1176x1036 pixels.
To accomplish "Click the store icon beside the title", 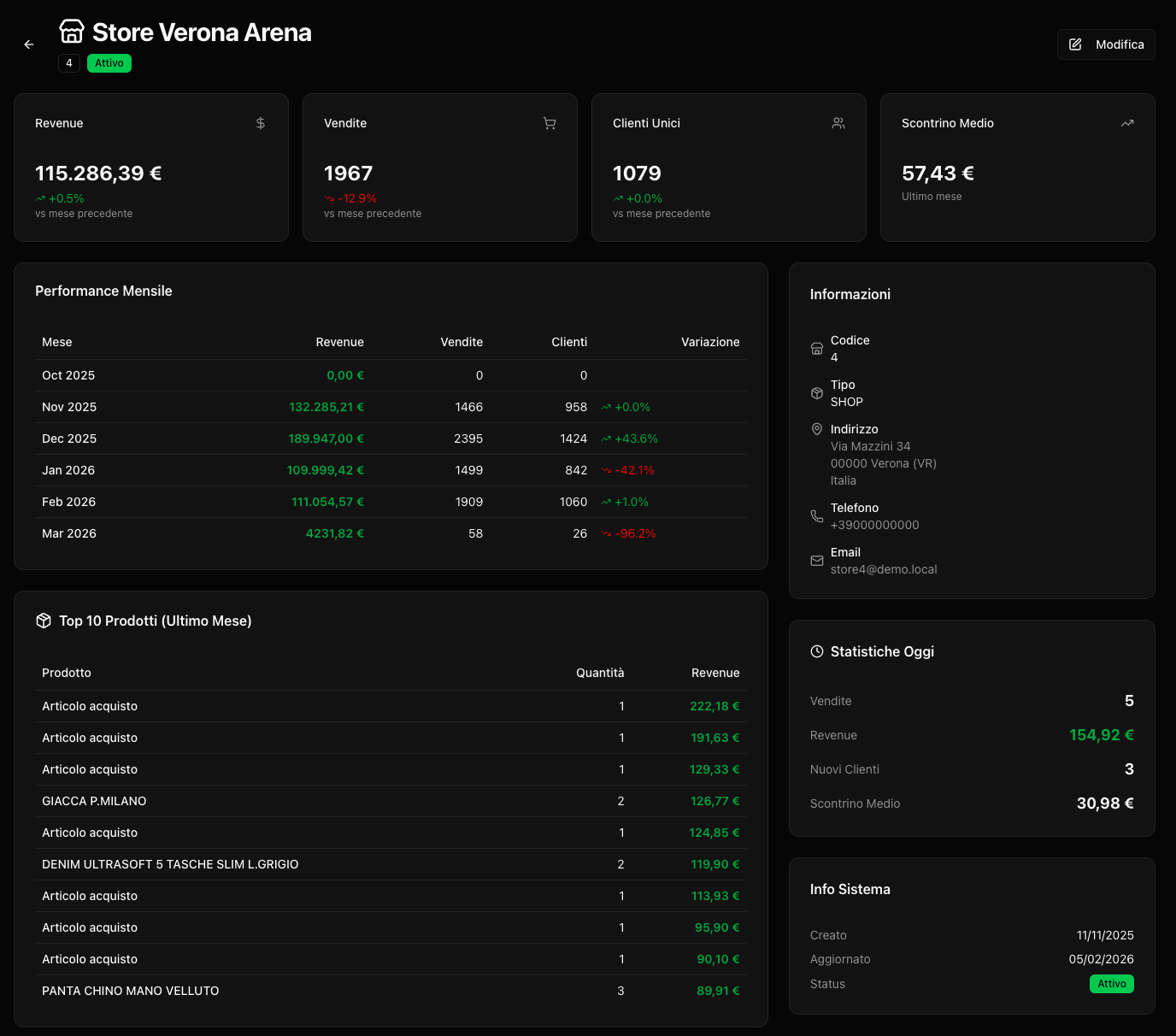I will [x=72, y=32].
